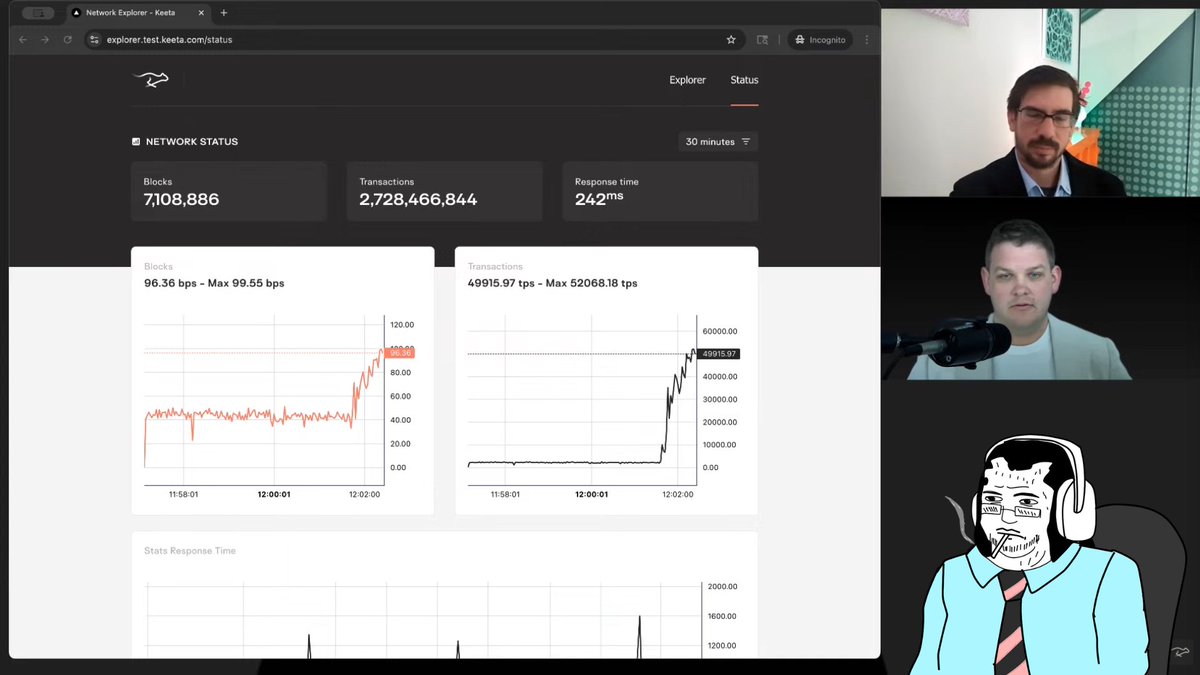The width and height of the screenshot is (1200, 675).
Task: Close the Network Explorer - Keeta tab
Action: (203, 13)
